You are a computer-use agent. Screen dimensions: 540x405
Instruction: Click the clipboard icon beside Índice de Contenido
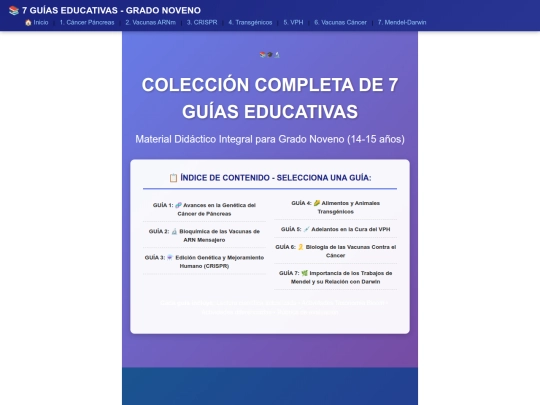click(x=173, y=178)
